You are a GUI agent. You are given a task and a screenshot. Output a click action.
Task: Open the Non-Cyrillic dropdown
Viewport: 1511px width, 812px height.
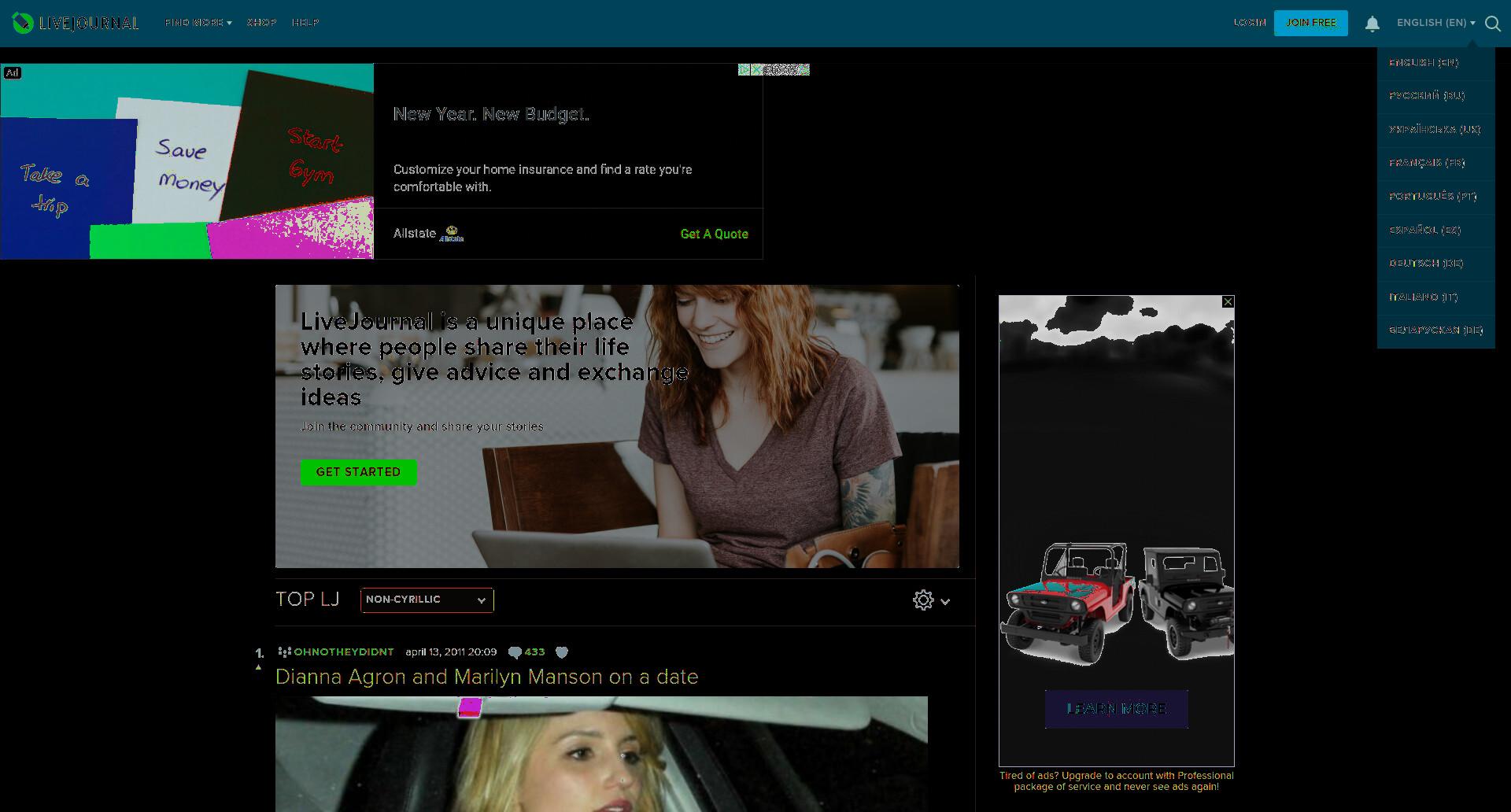pyautogui.click(x=427, y=600)
